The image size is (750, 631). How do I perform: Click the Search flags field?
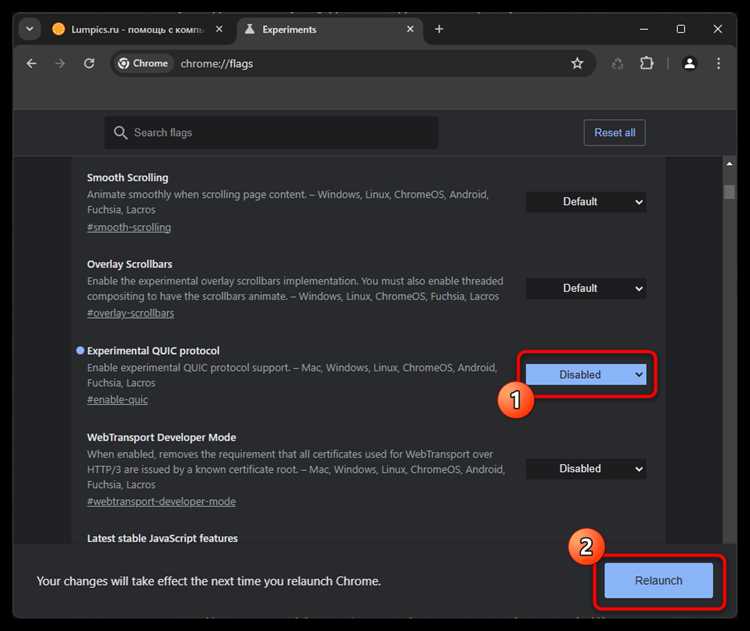pyautogui.click(x=271, y=133)
